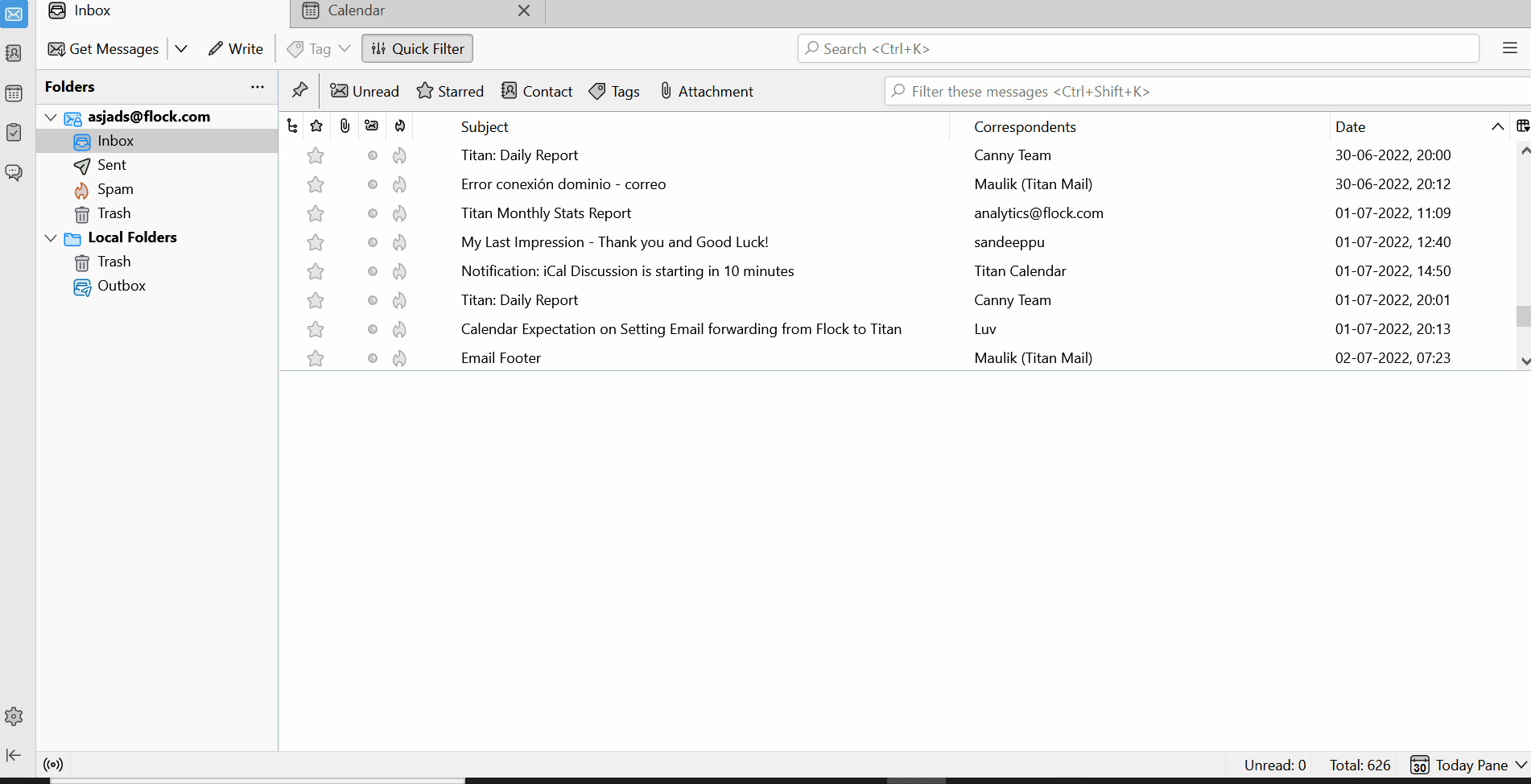The height and width of the screenshot is (784, 1531).
Task: Collapse the spaces toolbar
Action: tap(14, 755)
